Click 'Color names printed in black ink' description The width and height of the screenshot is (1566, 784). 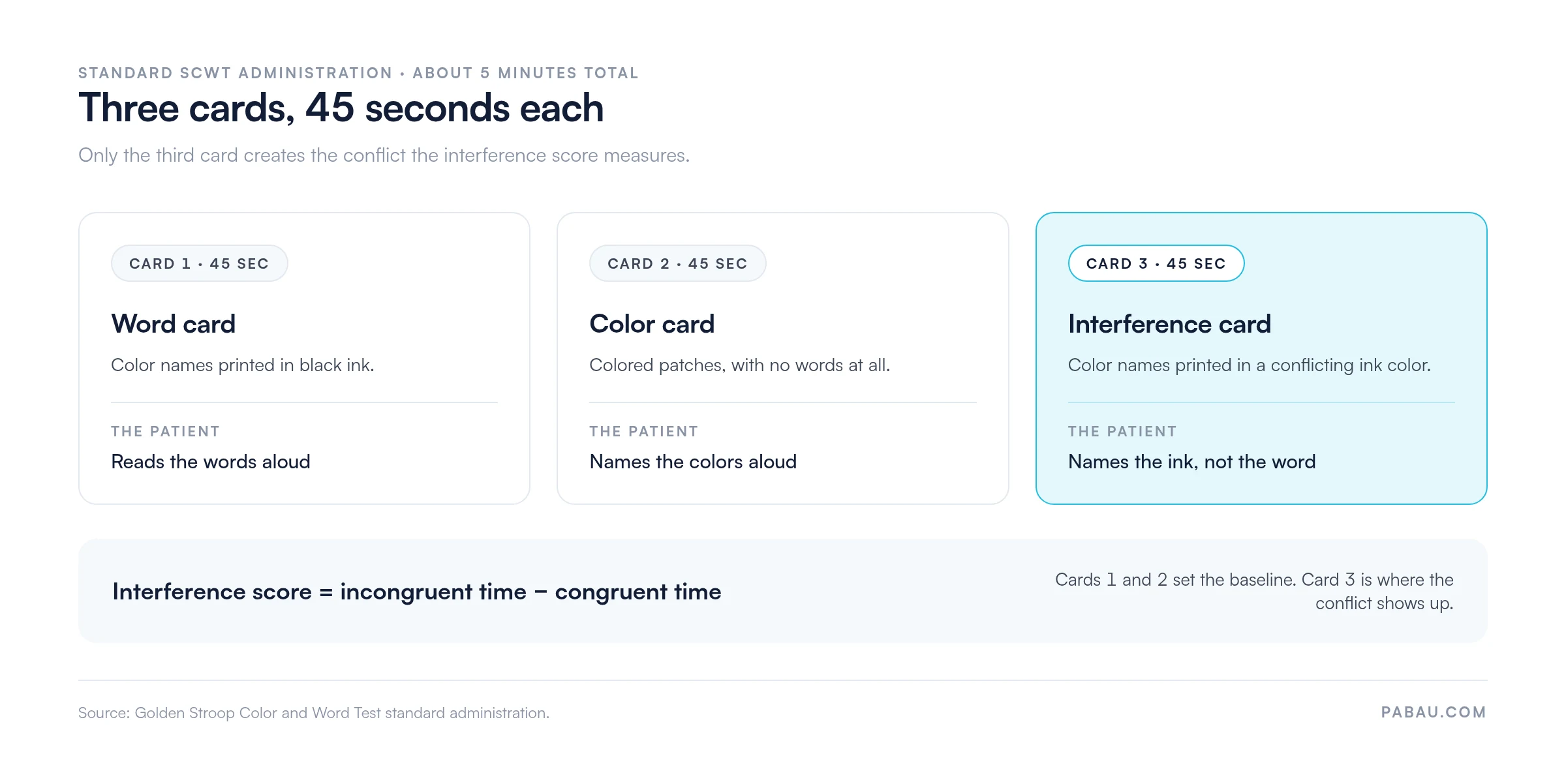click(x=243, y=365)
